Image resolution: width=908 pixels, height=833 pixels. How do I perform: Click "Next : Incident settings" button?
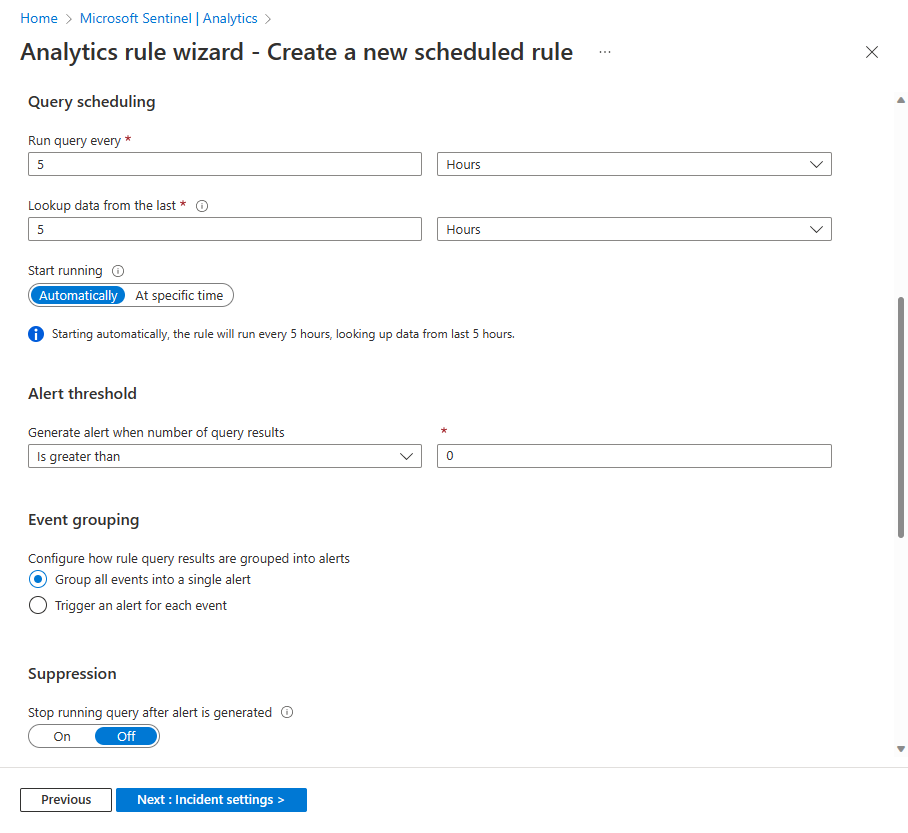coord(211,799)
